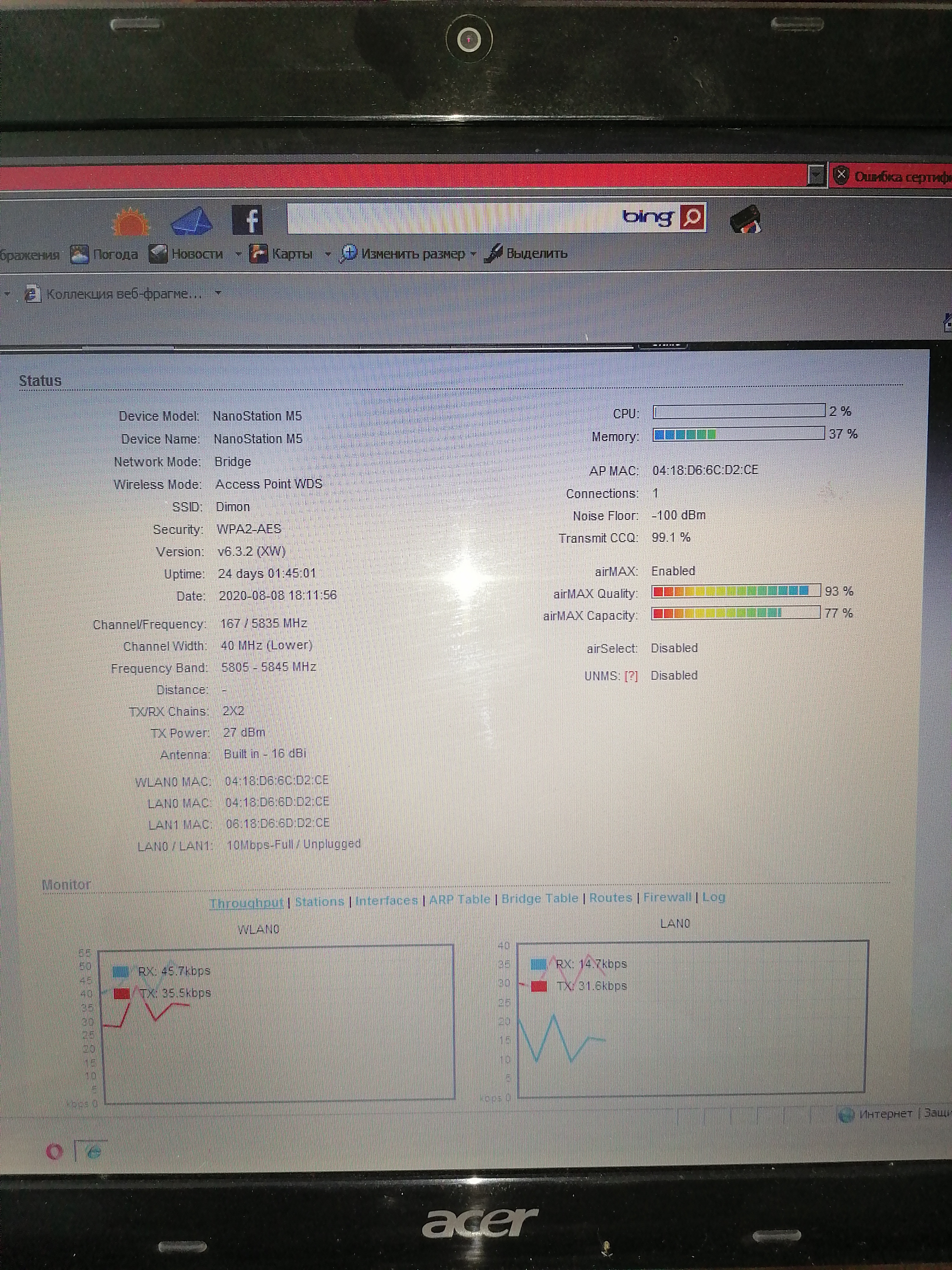
Task: Click the CPU usage bar
Action: pyautogui.click(x=739, y=411)
